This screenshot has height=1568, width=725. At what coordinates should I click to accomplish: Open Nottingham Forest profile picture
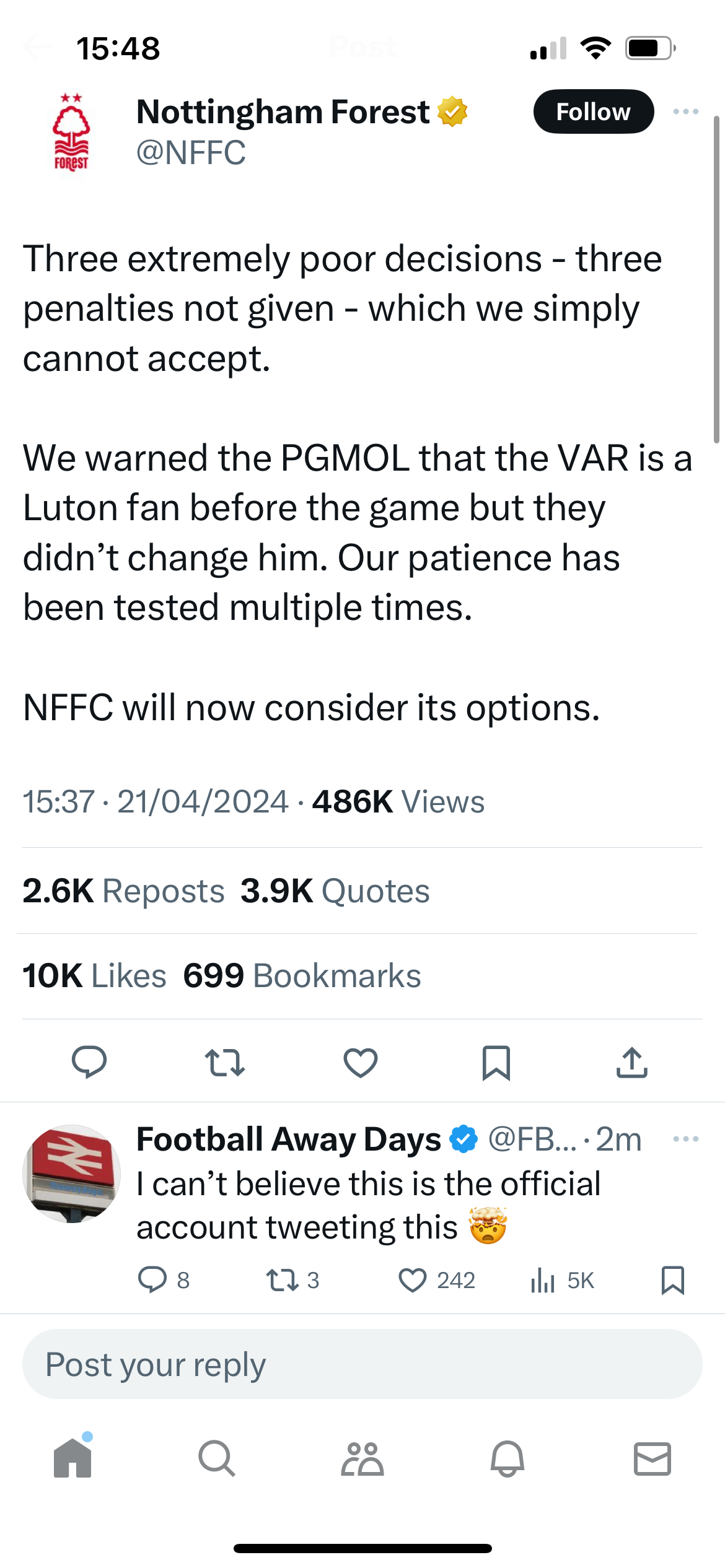pyautogui.click(x=71, y=132)
